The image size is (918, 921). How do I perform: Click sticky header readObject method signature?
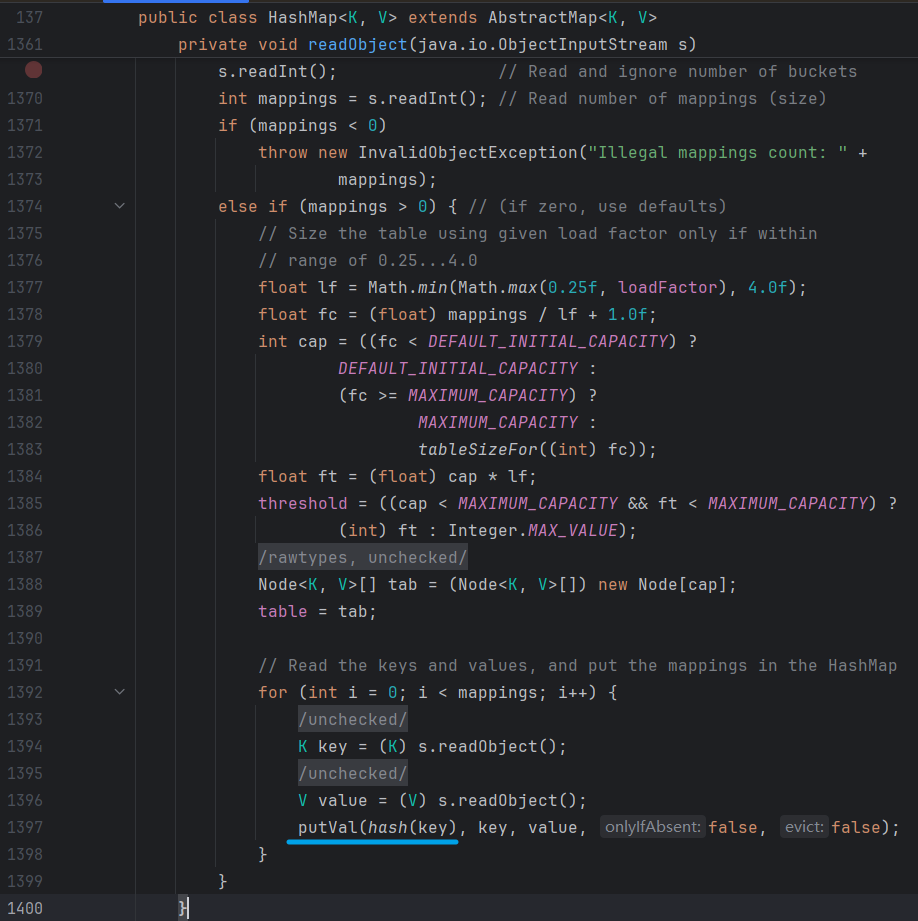pos(437,45)
